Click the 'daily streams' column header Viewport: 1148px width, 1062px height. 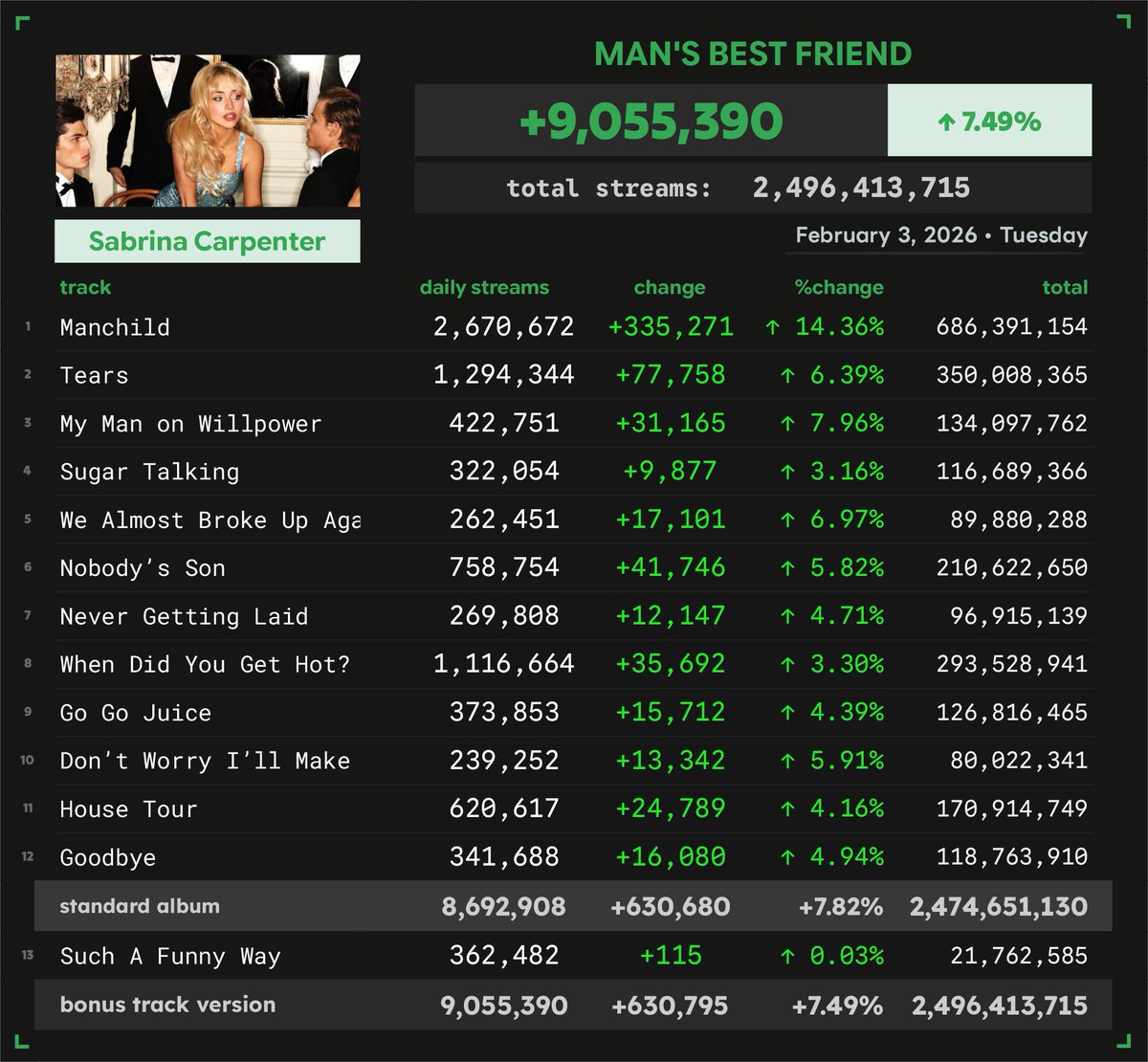pyautogui.click(x=484, y=287)
